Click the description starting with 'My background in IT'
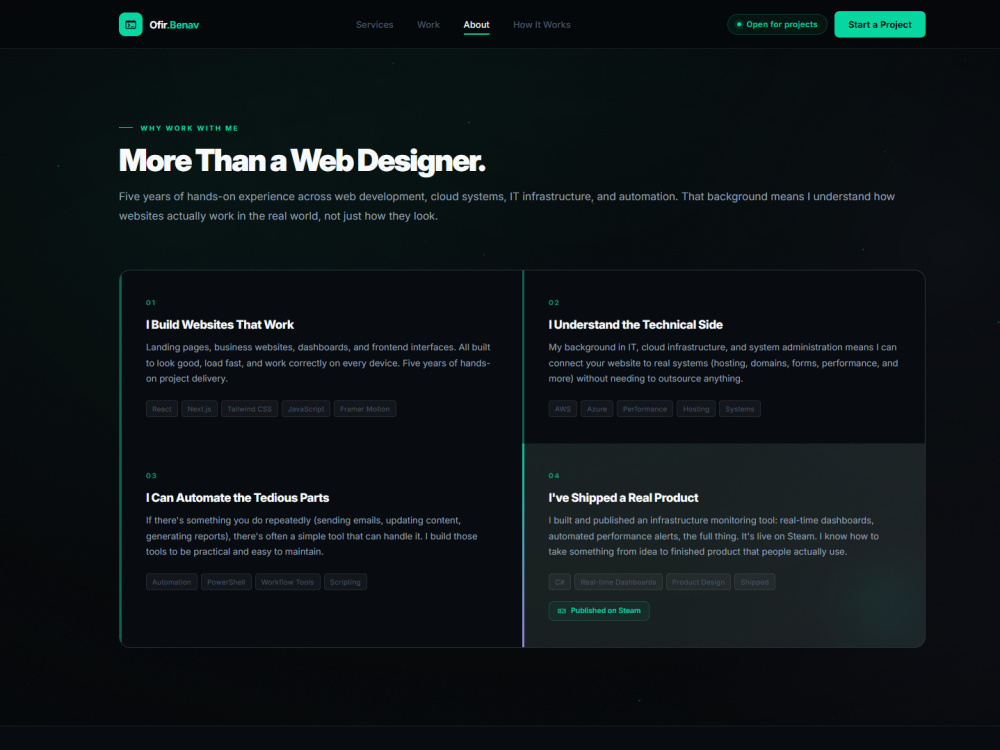 [723, 363]
